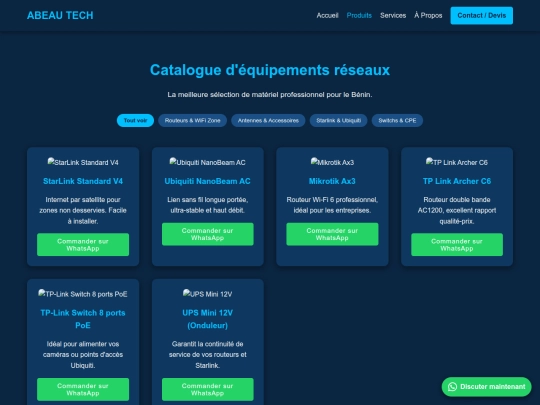Click the UPS Mini 12V (Onduleur) title
540x405 pixels.
point(208,319)
